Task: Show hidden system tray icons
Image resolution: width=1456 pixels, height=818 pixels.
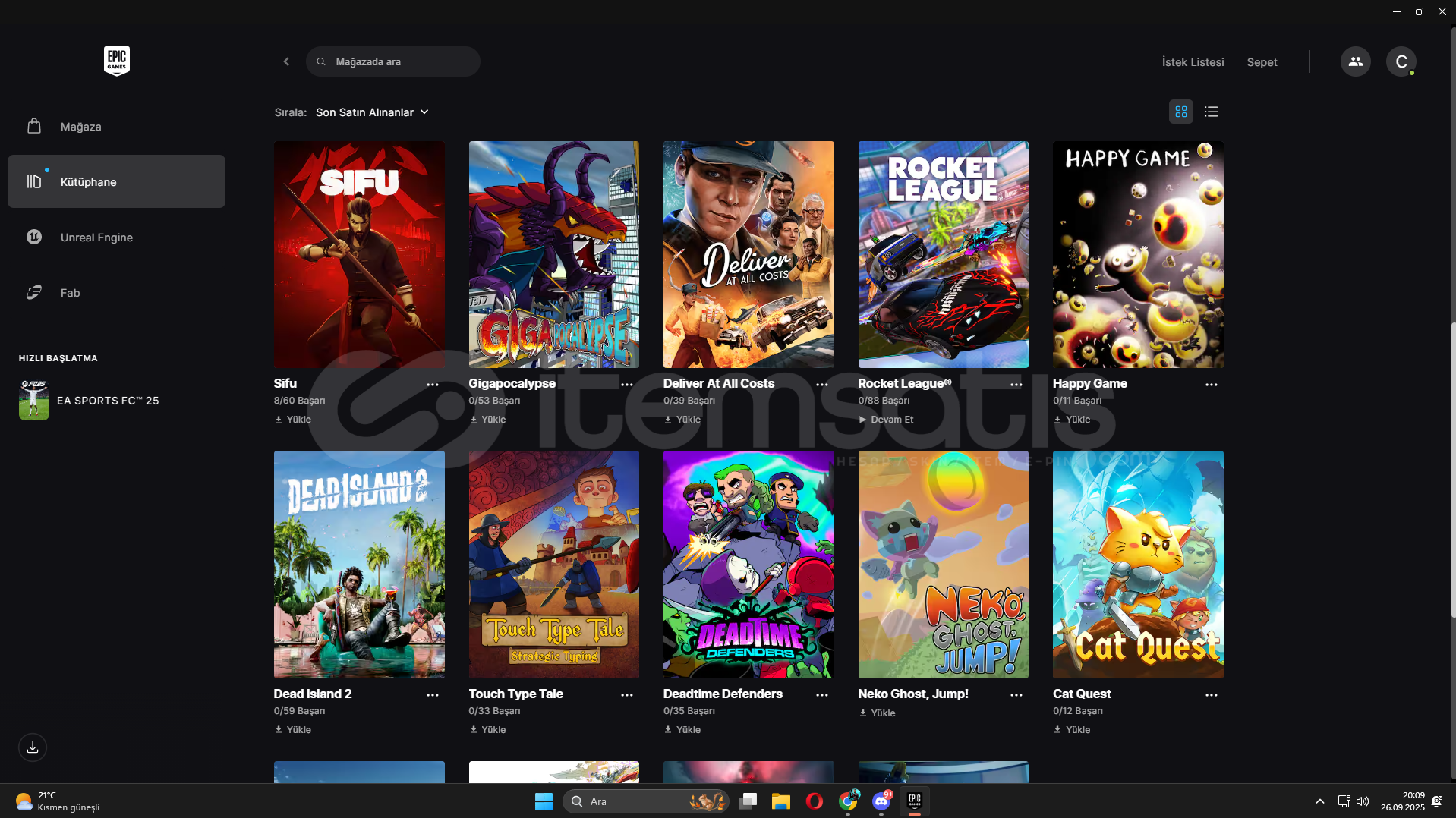Action: pyautogui.click(x=1320, y=801)
